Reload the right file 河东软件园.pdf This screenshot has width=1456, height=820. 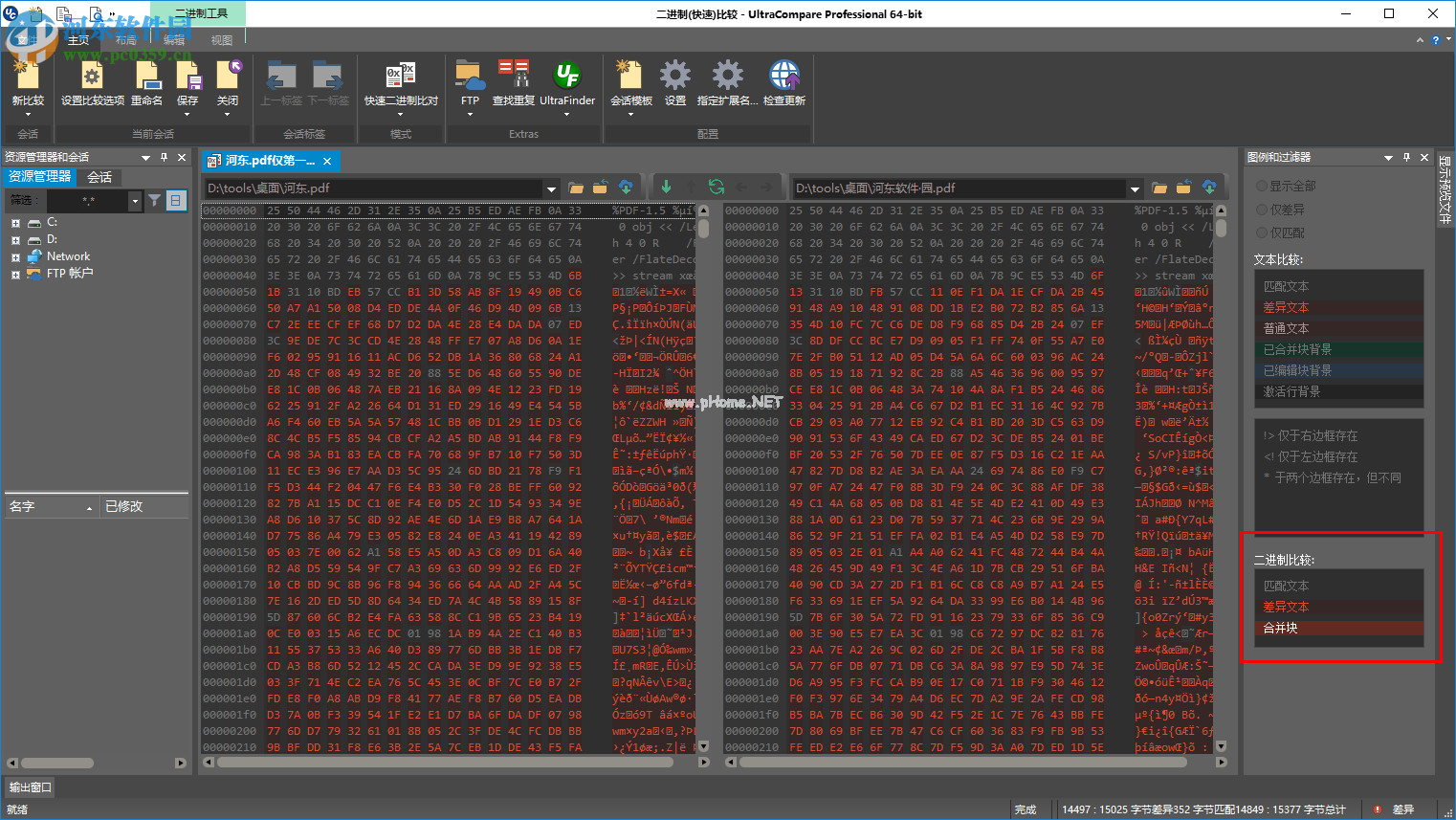tap(1184, 188)
